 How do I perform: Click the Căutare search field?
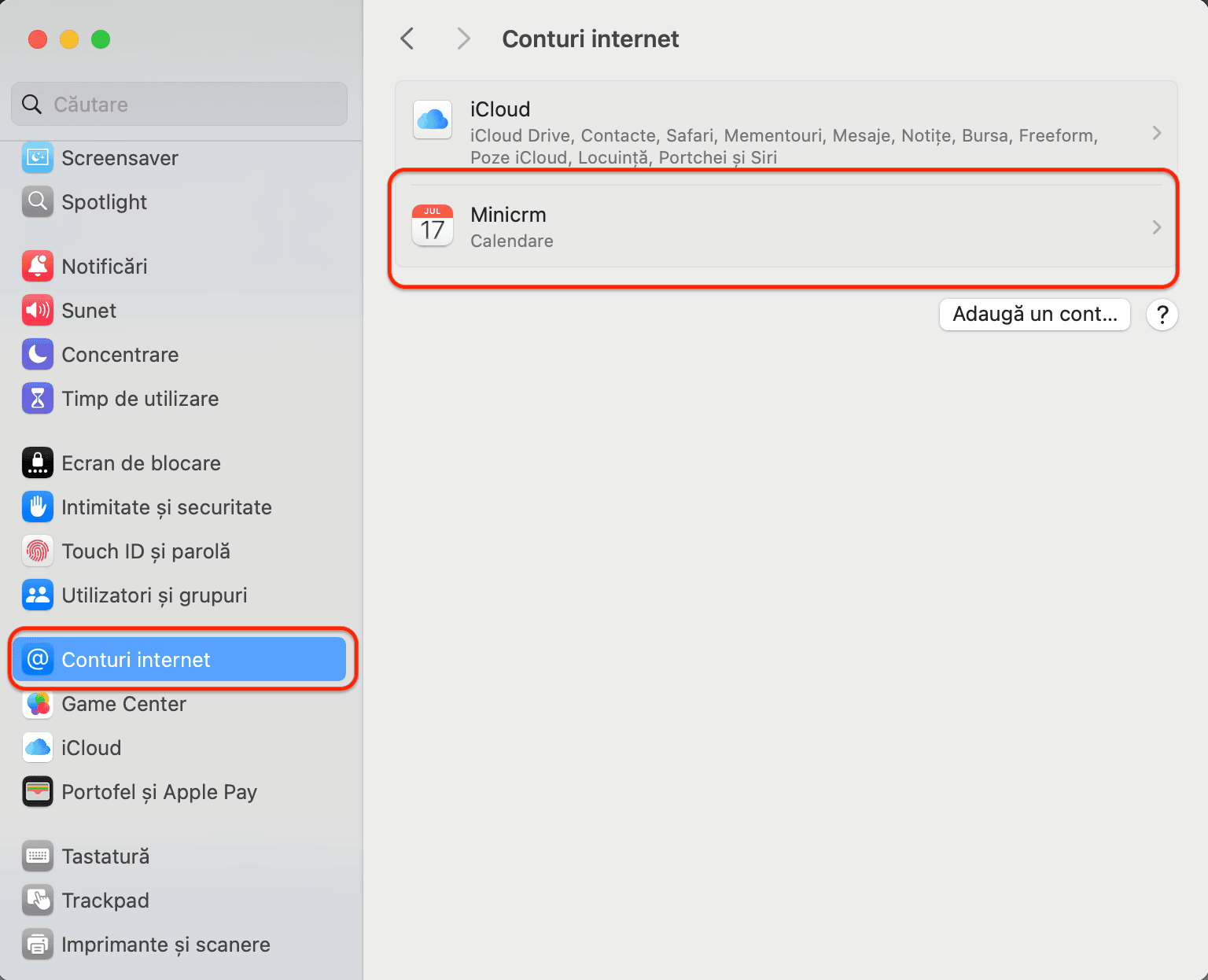(x=179, y=104)
